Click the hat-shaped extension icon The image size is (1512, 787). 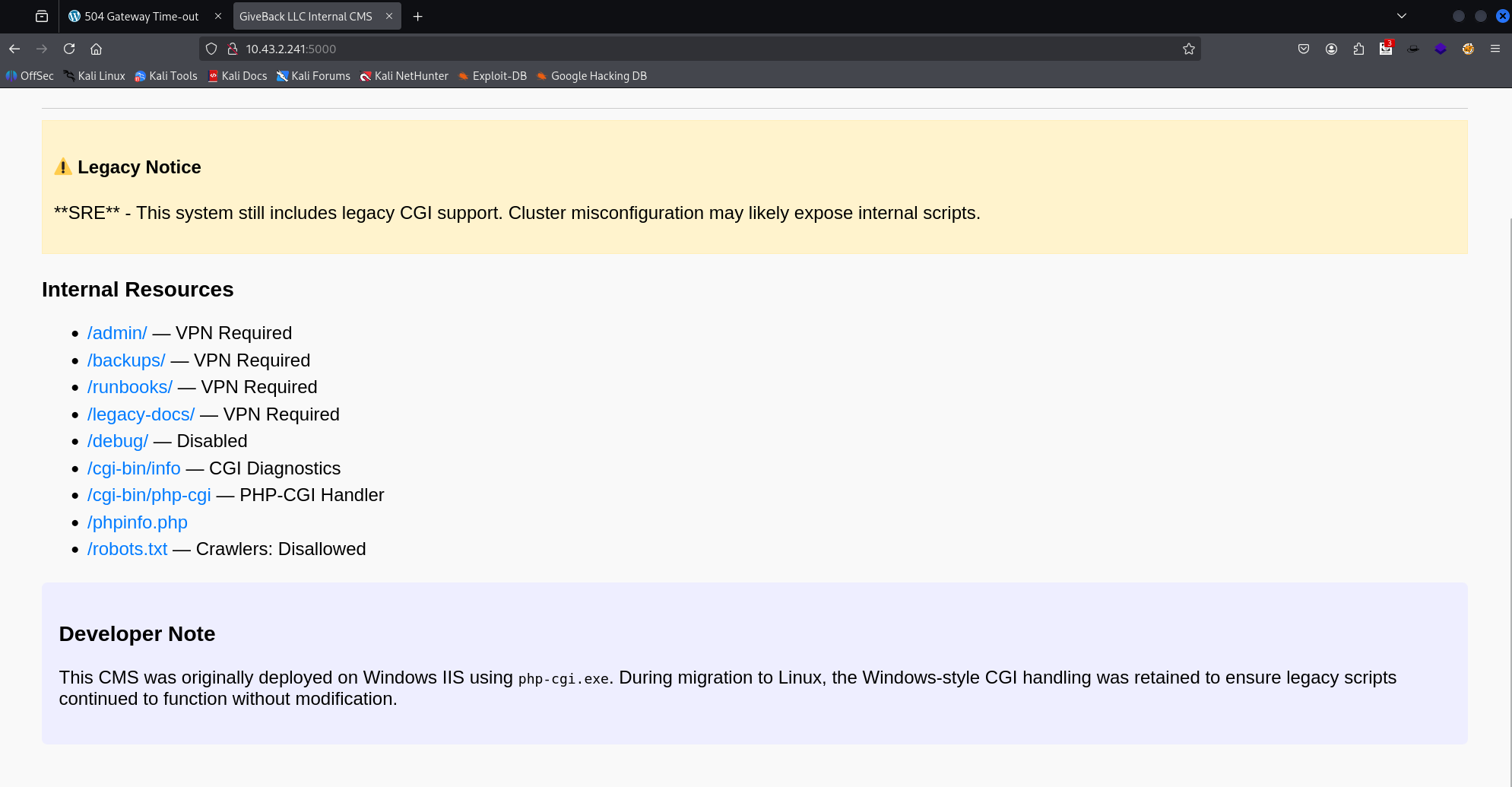(1413, 49)
